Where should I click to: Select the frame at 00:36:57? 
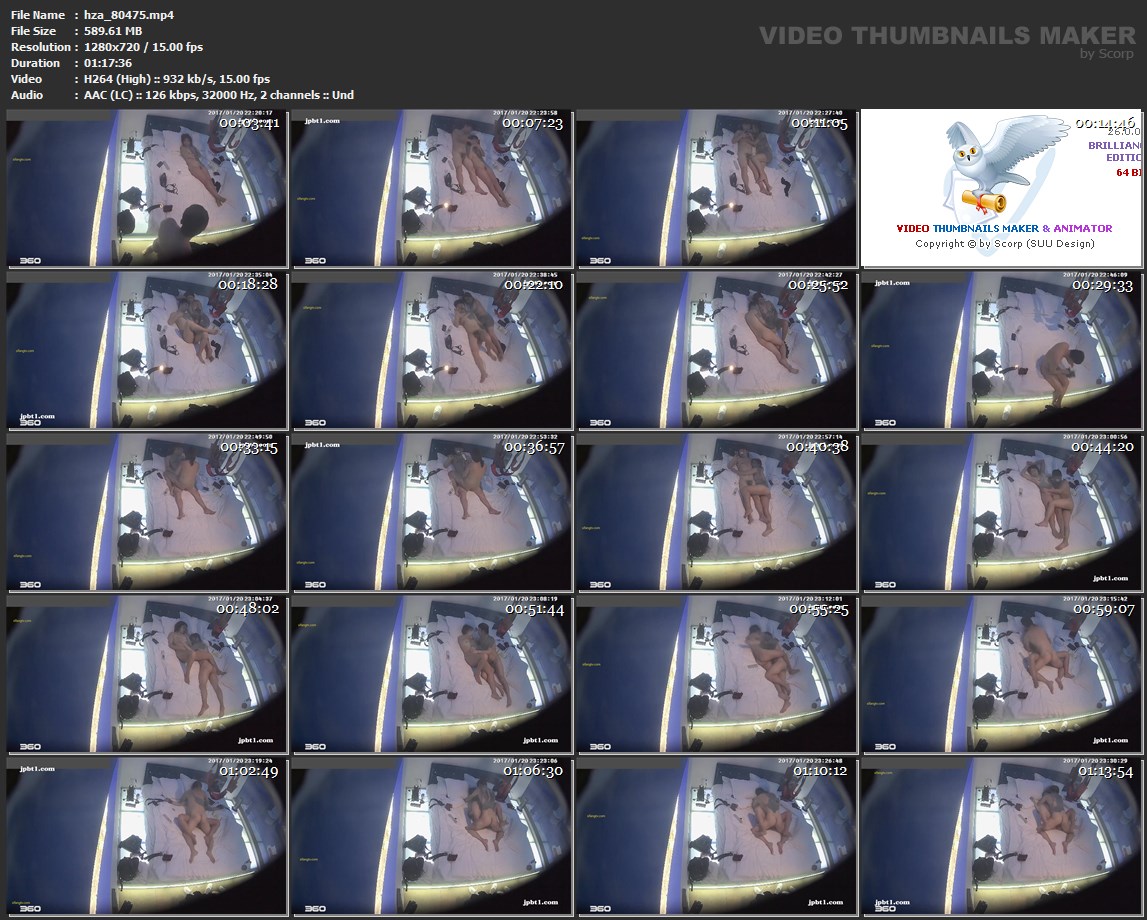[x=432, y=512]
